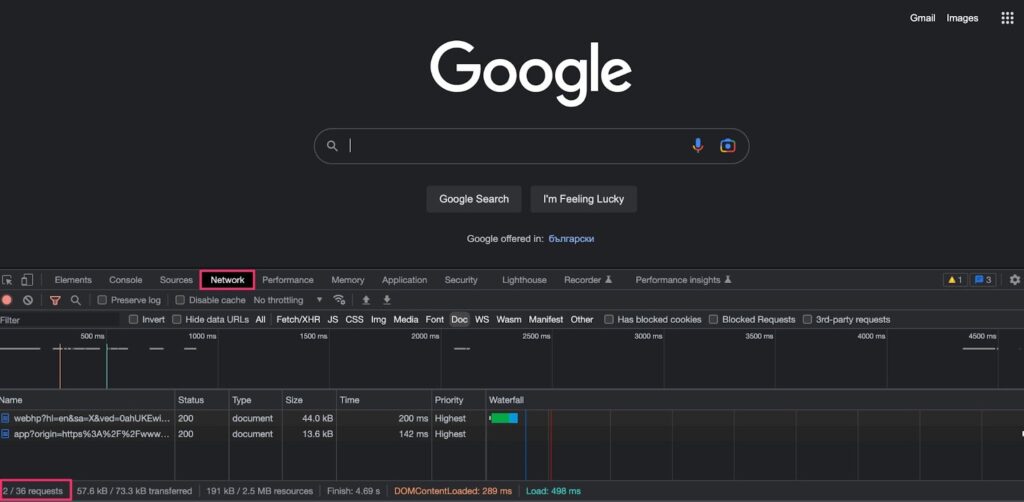Switch to the Recorder tab
This screenshot has height=502, width=1024.
point(588,280)
